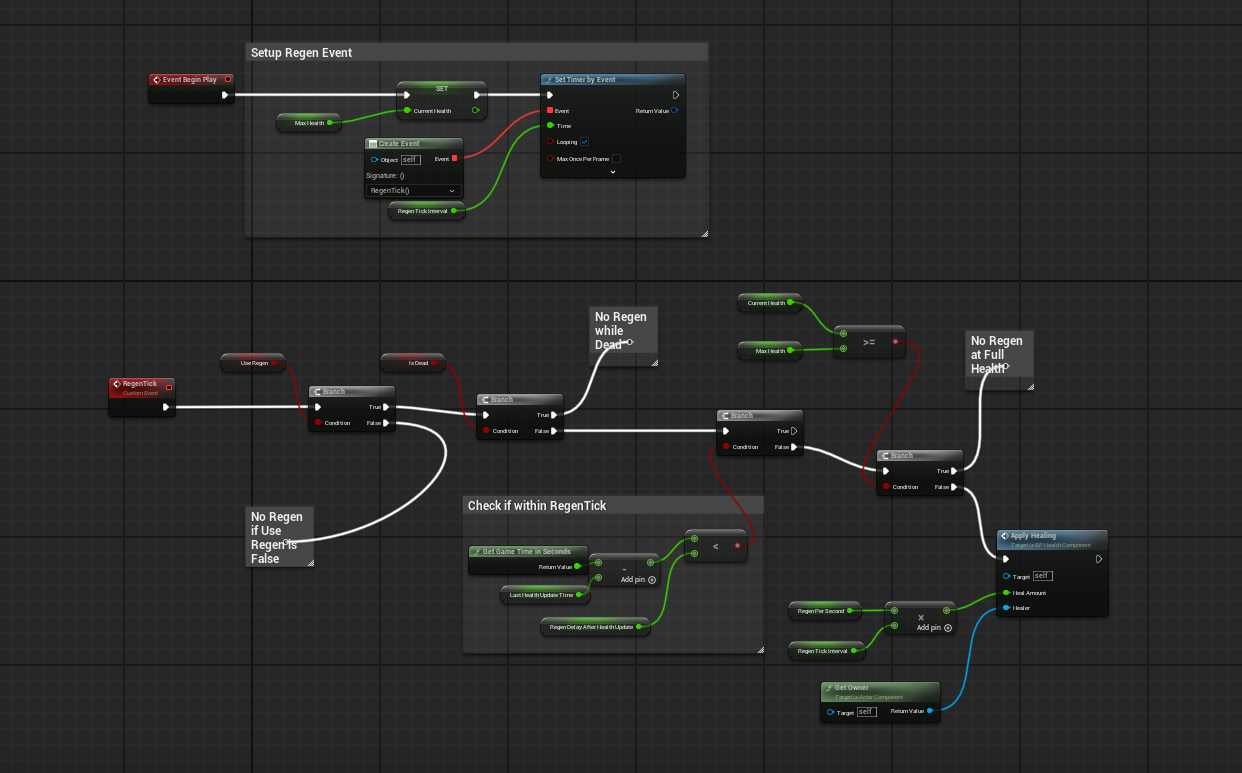
Task: Click unconnected True pin on the less-than Branch
Action: point(795,431)
